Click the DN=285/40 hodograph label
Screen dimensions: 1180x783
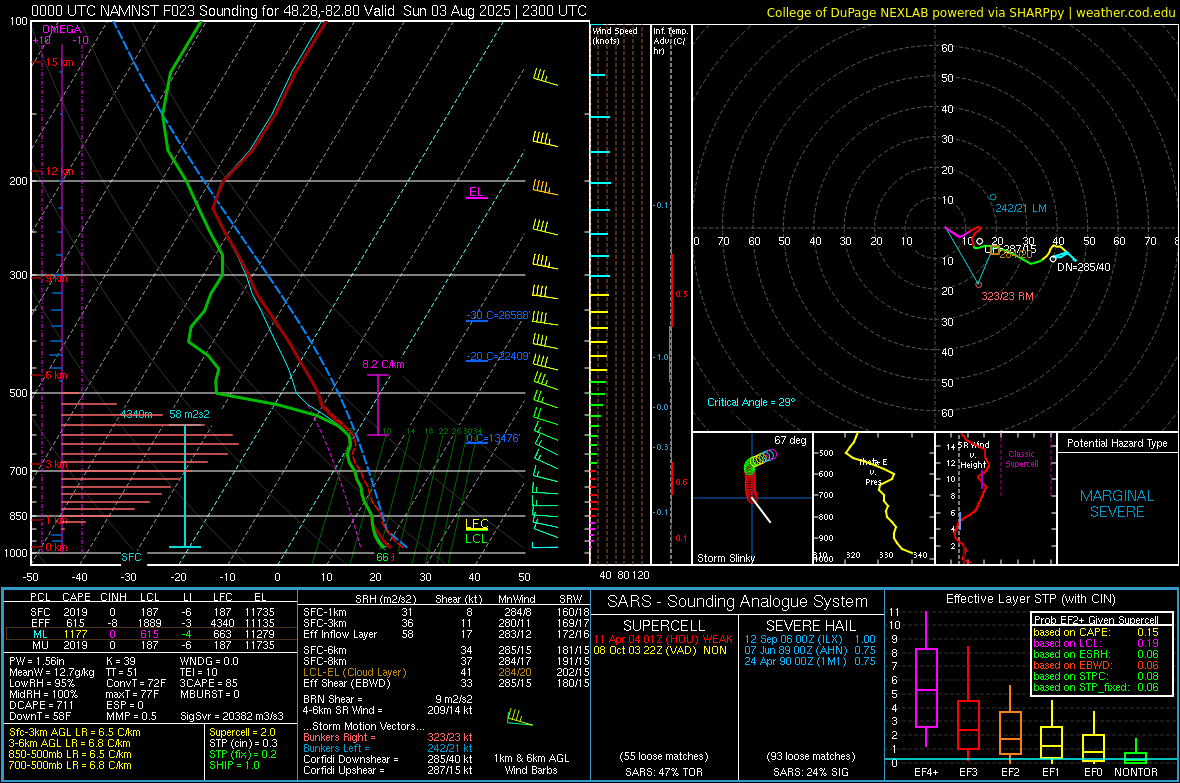coord(1084,267)
